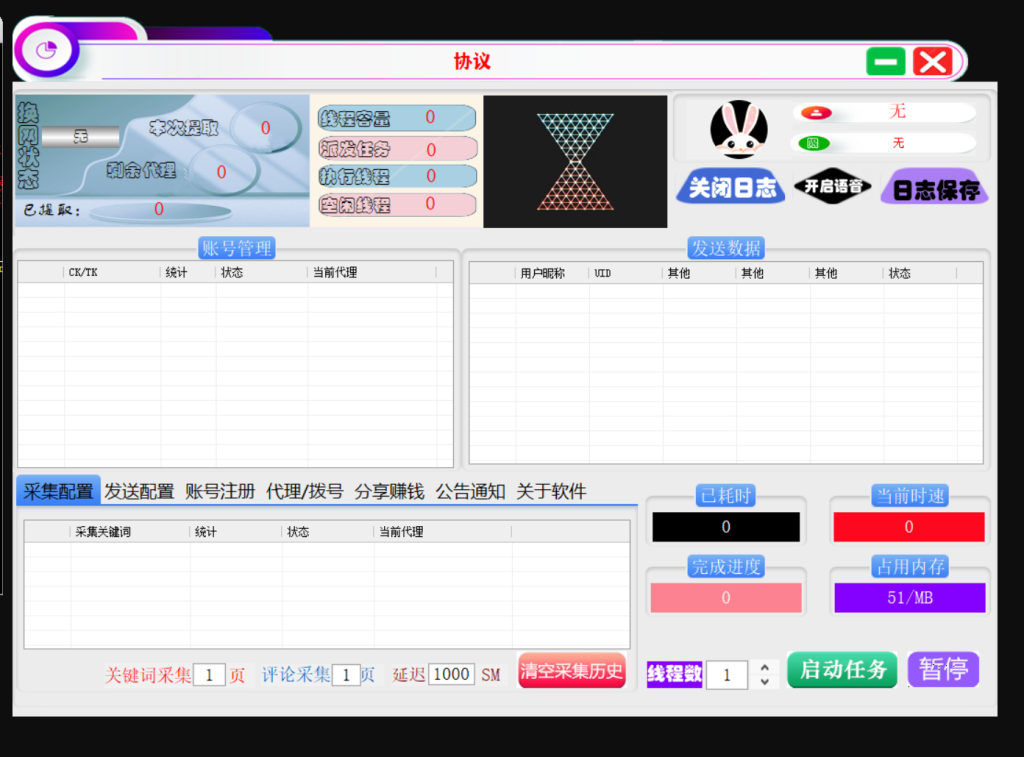Viewport: 1024px width, 757px height.
Task: Click the purple pie chart app logo
Action: pyautogui.click(x=46, y=50)
